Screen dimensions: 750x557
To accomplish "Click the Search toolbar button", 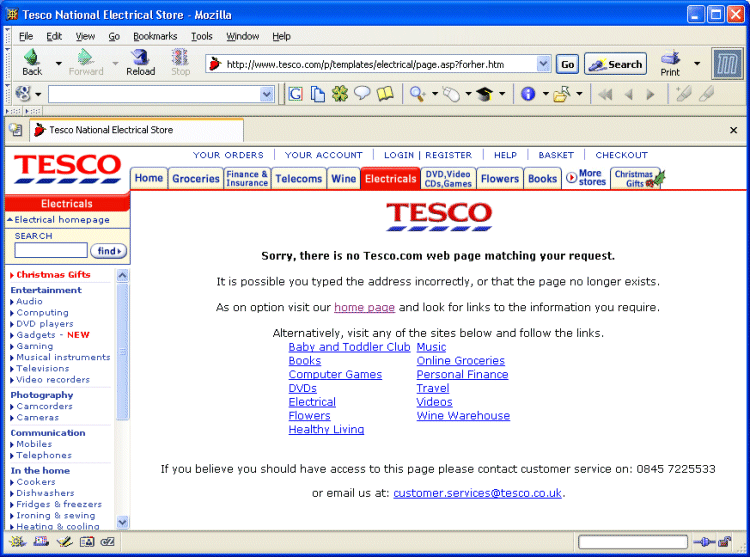I will tap(616, 64).
